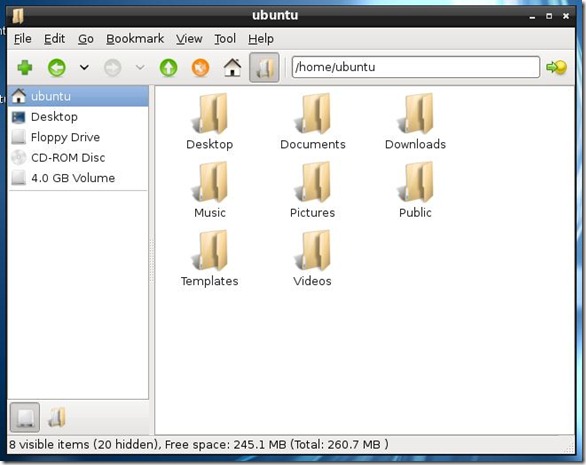
Task: Click the /home/ubuntu path field
Action: pos(416,67)
